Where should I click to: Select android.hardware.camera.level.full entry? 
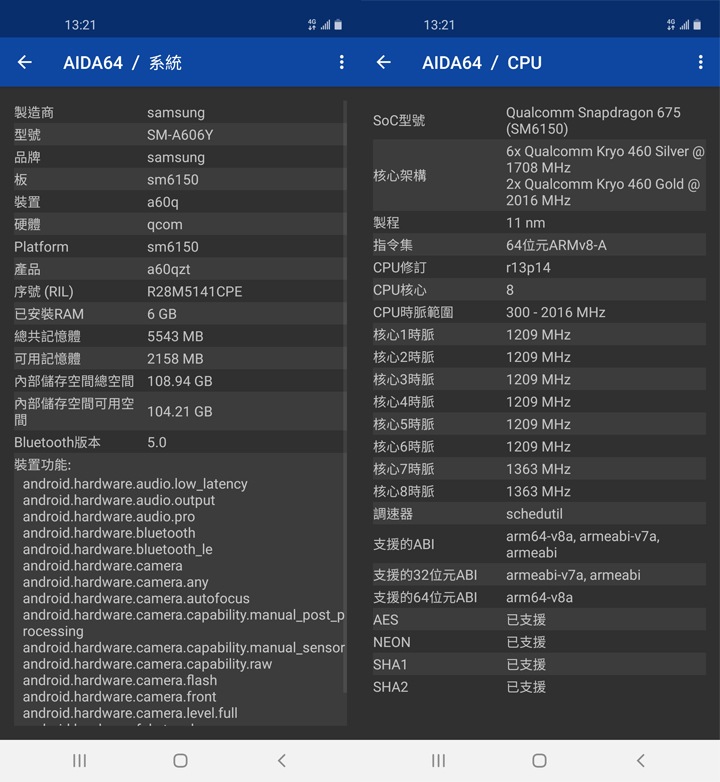tap(130, 713)
